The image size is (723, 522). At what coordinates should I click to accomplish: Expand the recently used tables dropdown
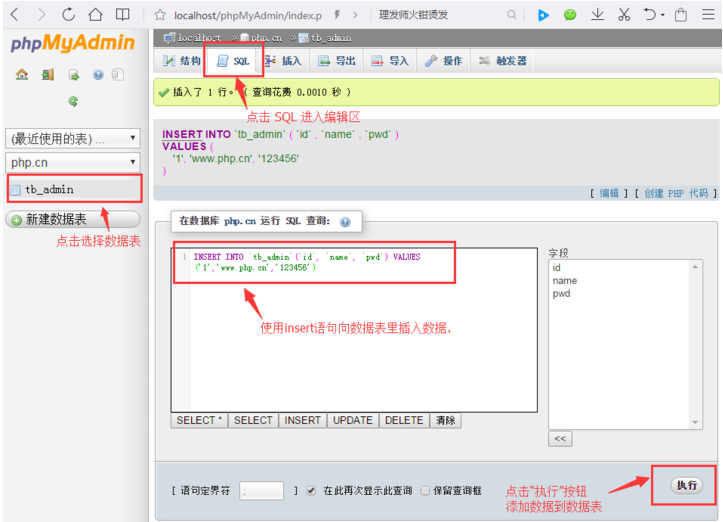(73, 138)
